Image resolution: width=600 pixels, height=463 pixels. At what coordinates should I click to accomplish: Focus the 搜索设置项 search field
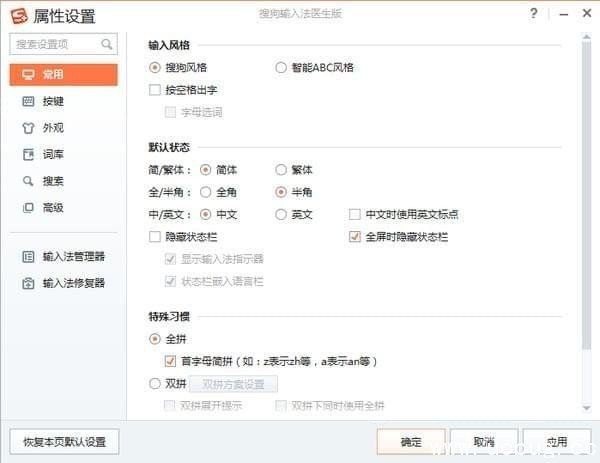coord(56,45)
